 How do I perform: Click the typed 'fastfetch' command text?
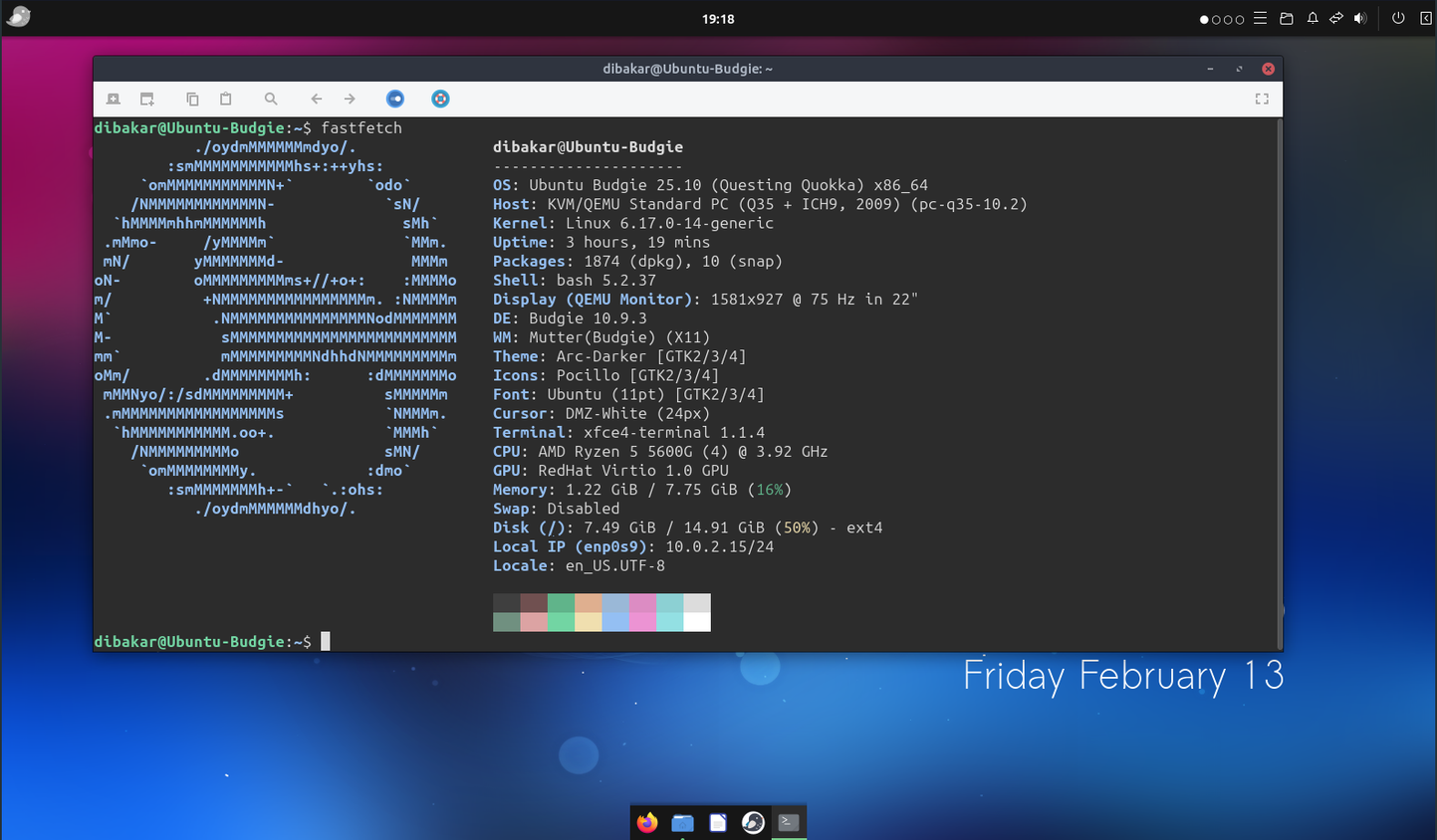[x=361, y=127]
